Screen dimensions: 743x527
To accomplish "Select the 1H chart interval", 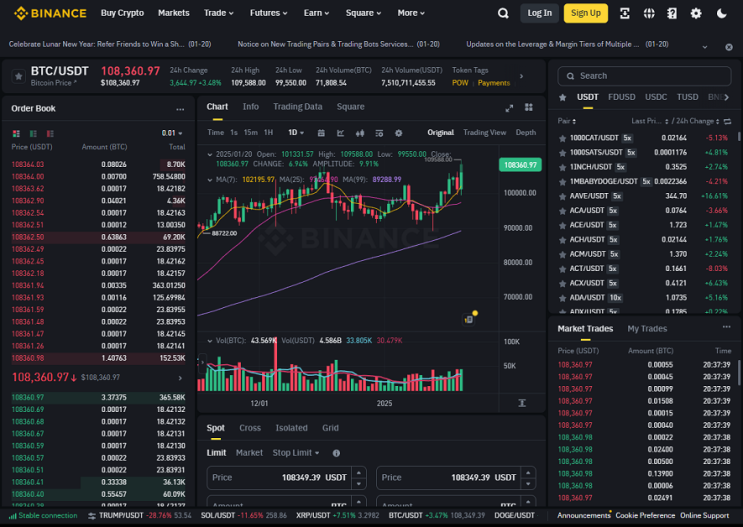I will point(268,133).
